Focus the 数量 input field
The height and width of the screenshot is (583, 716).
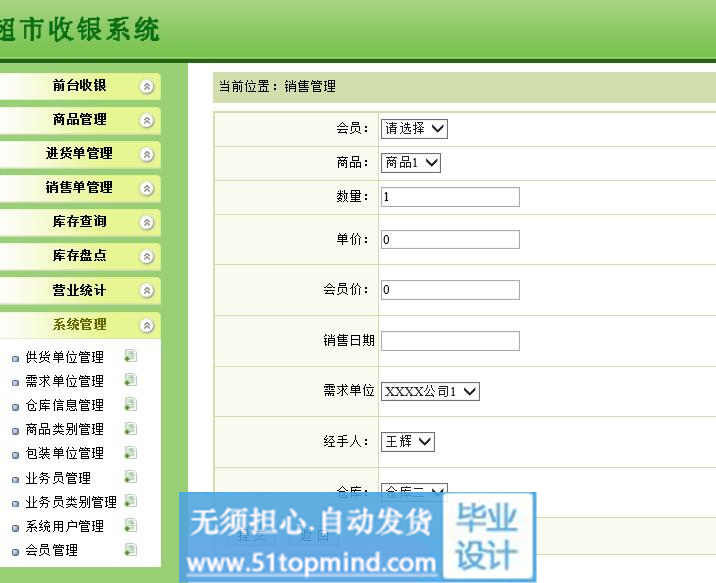coord(450,197)
